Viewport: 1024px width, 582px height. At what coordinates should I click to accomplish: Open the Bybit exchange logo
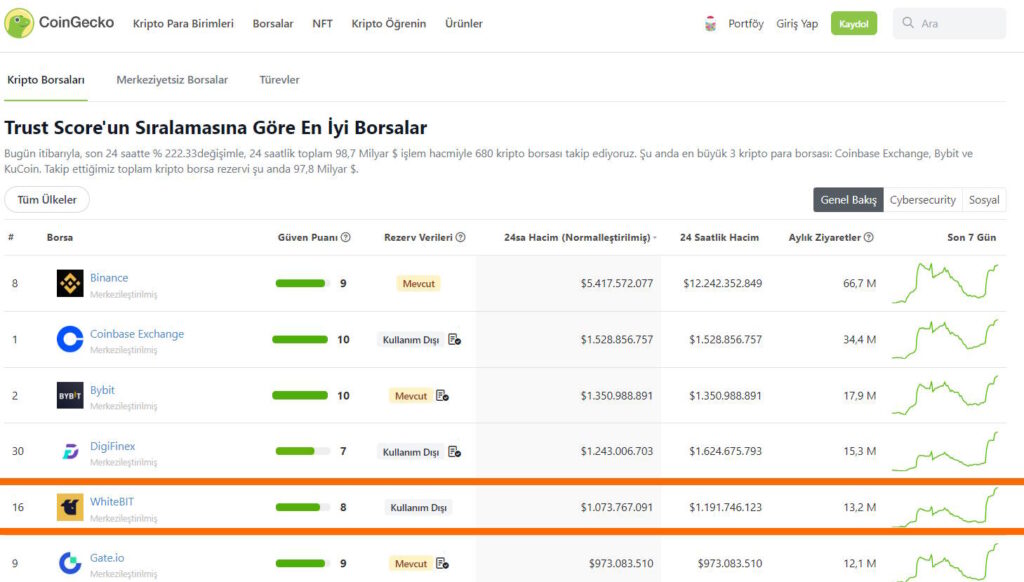point(70,395)
